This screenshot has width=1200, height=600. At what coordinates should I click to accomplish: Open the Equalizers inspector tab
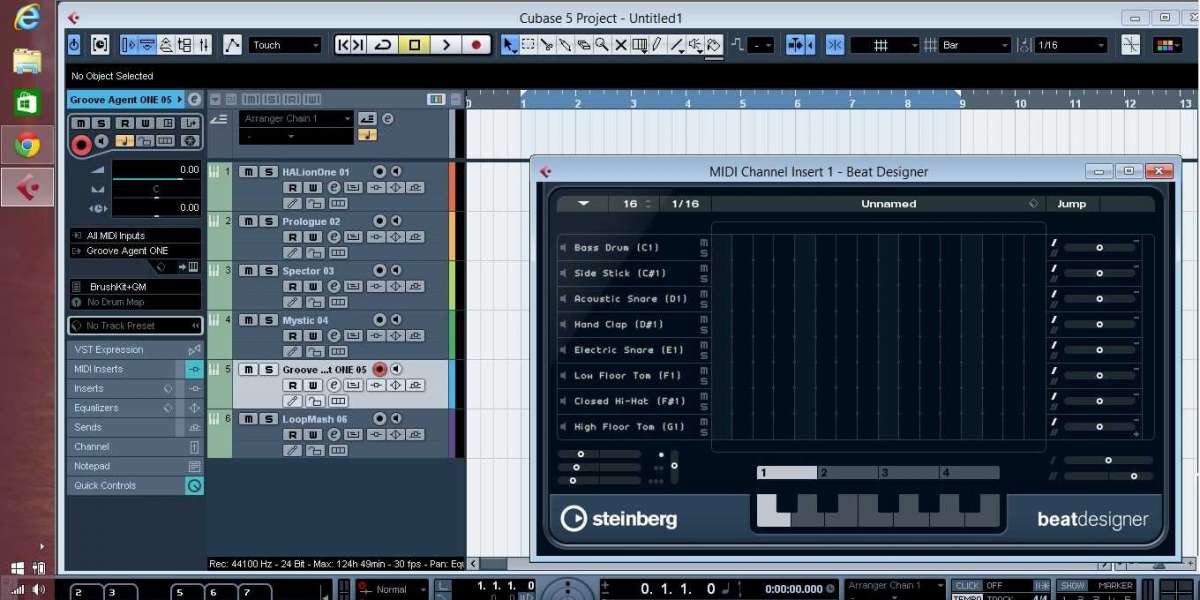click(96, 408)
